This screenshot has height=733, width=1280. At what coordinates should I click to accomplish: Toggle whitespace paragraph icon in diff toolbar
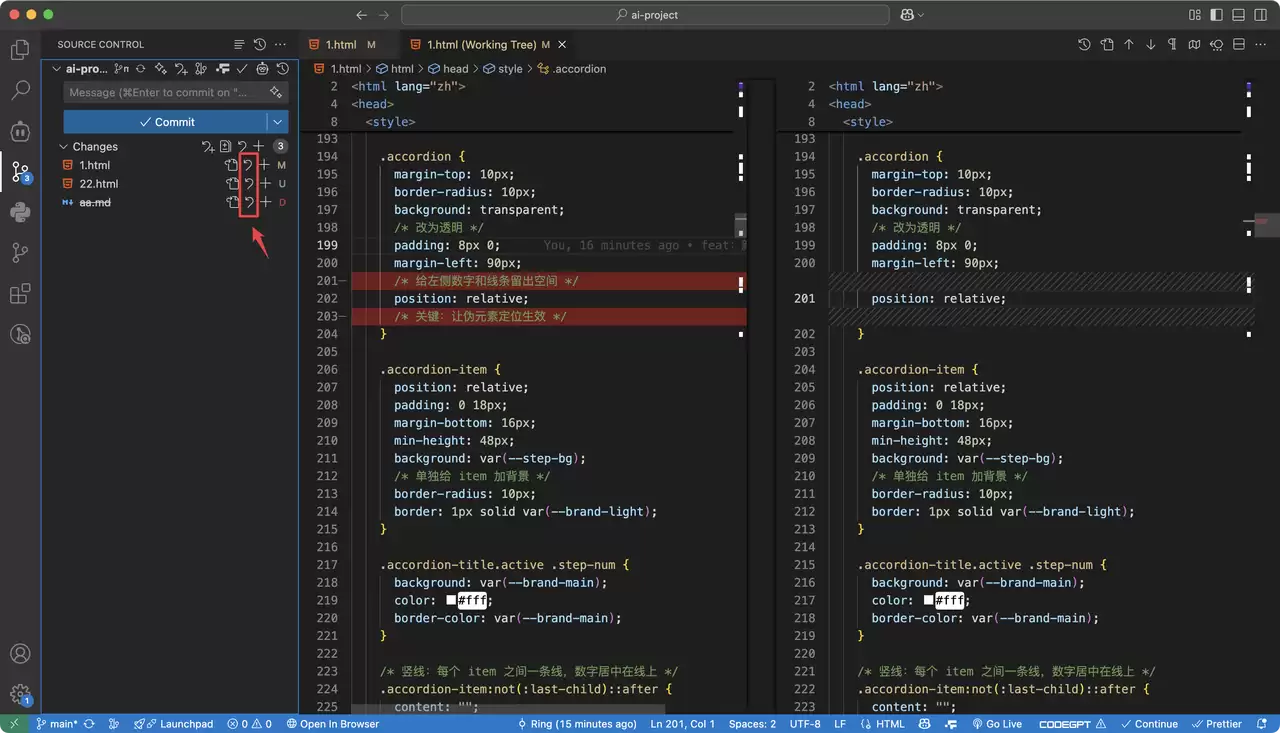(x=1173, y=44)
